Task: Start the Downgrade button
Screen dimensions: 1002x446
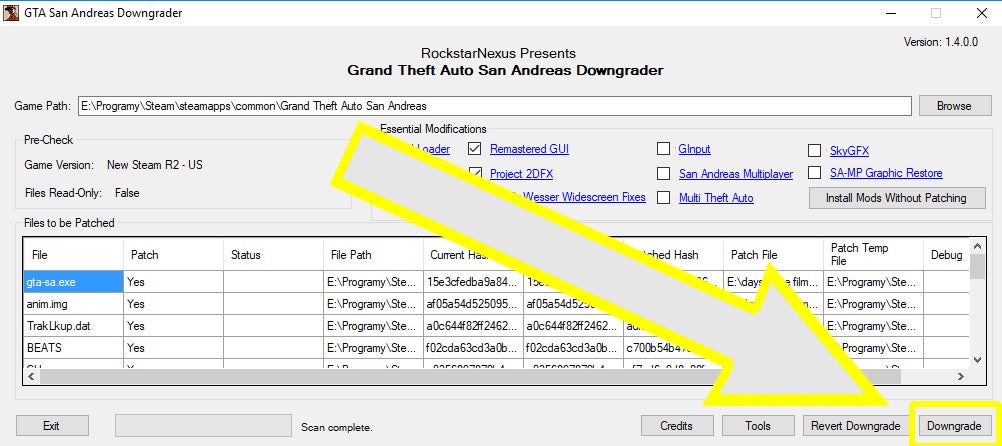Action: [954, 426]
